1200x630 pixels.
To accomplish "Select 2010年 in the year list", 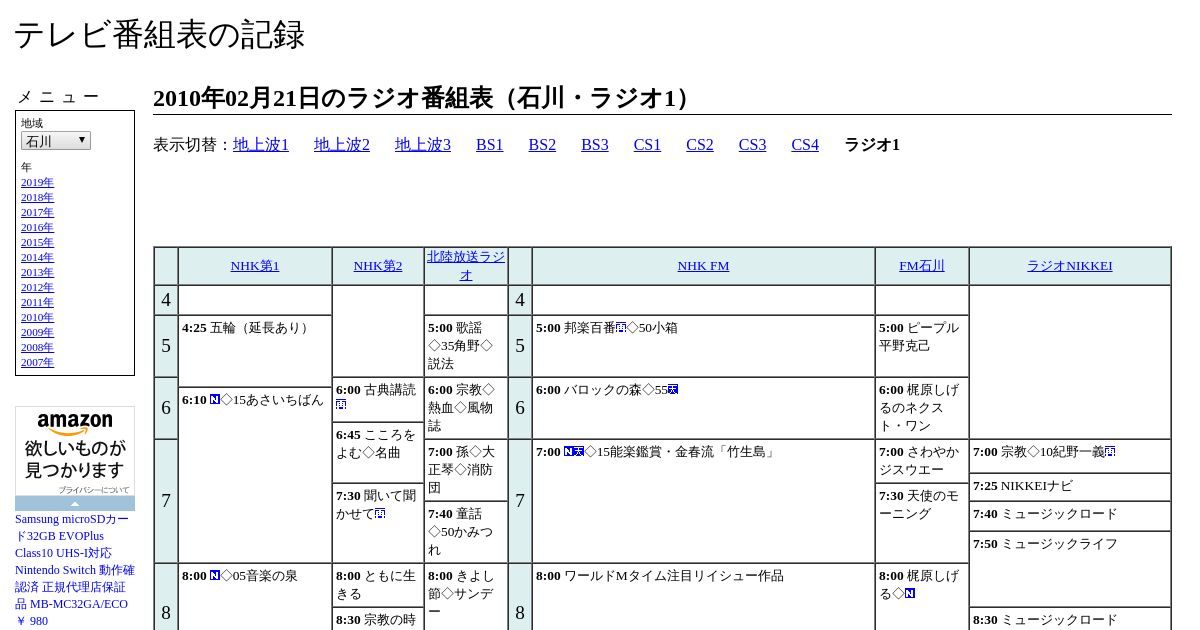I will click(x=37, y=318).
